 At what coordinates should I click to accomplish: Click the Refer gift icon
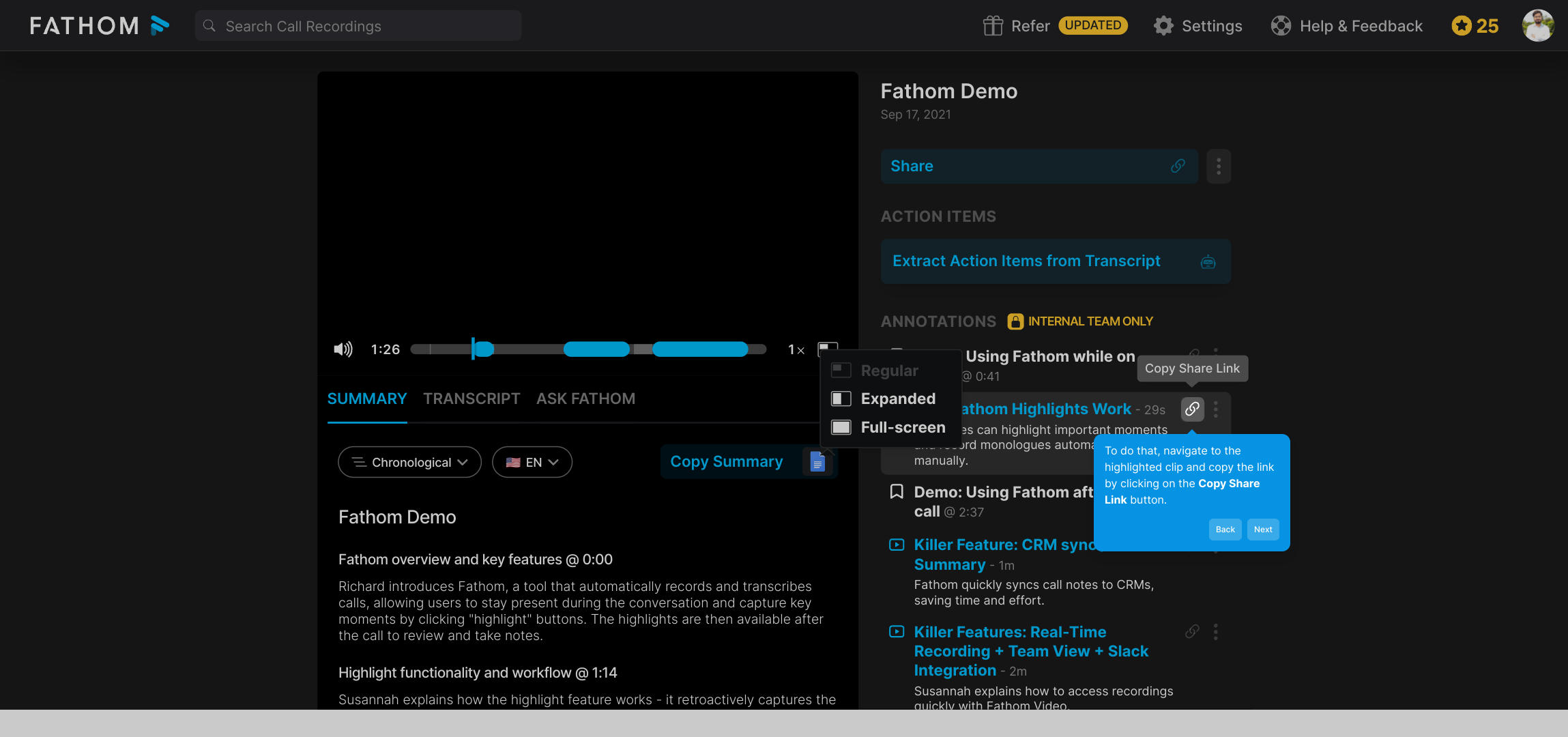click(x=993, y=26)
